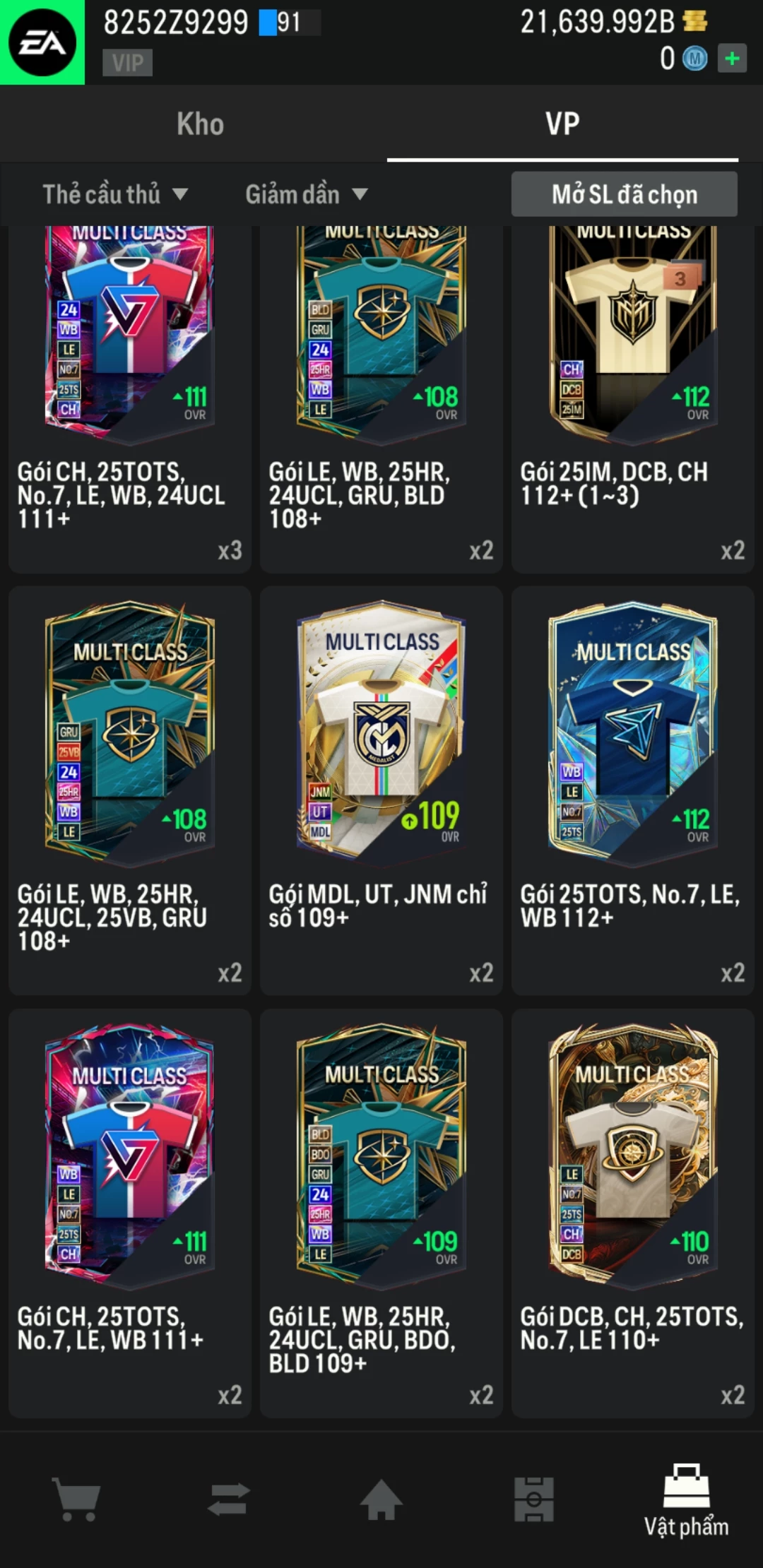
Task: Tap the gold coins stack icon
Action: pyautogui.click(x=695, y=20)
